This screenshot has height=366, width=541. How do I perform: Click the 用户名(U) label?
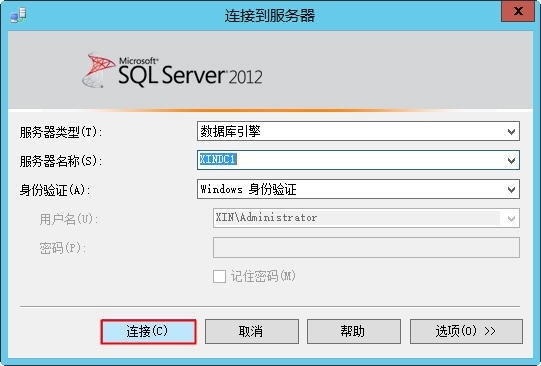pyautogui.click(x=69, y=219)
